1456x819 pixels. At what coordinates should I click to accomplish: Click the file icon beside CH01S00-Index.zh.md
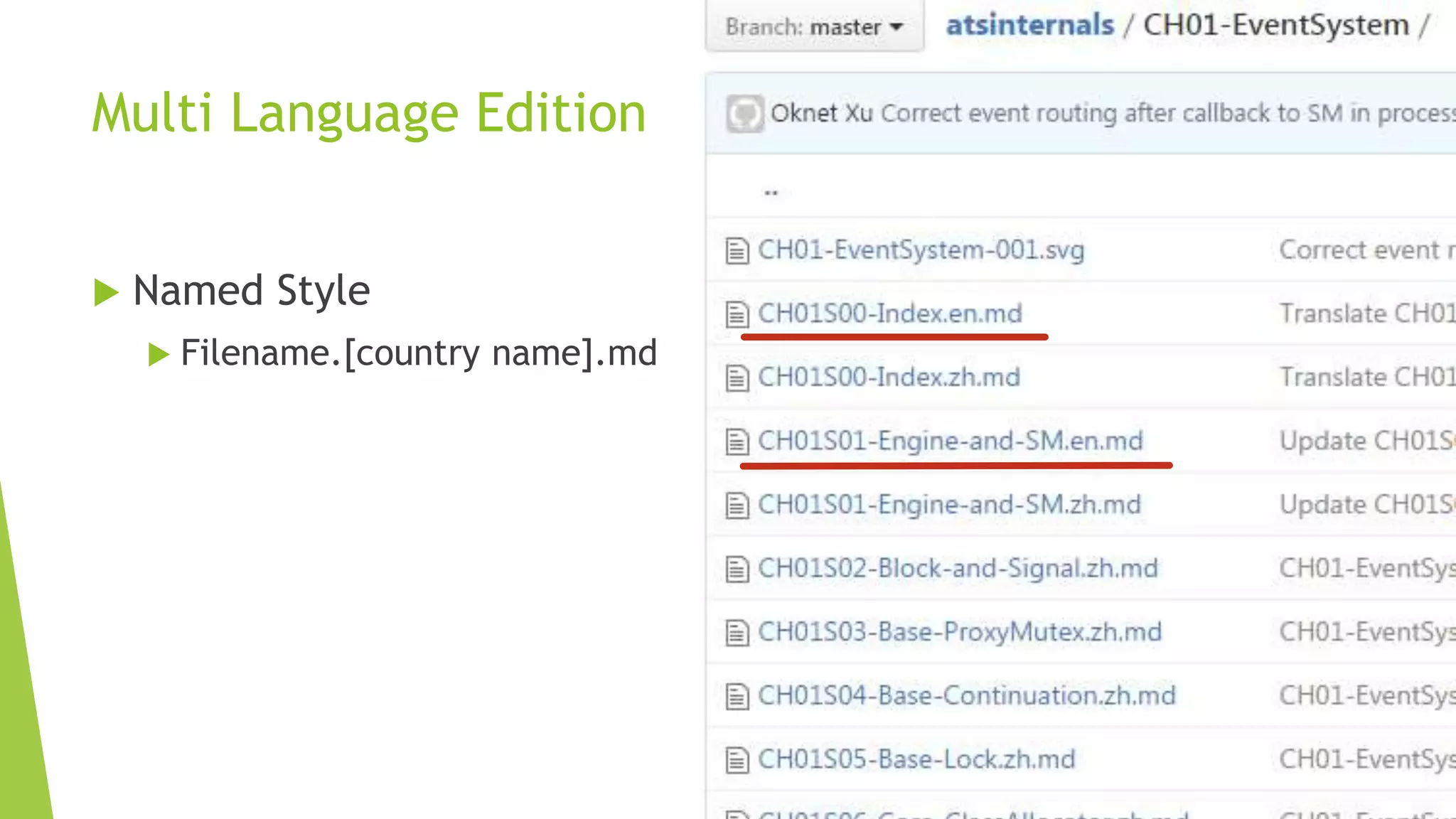[737, 378]
